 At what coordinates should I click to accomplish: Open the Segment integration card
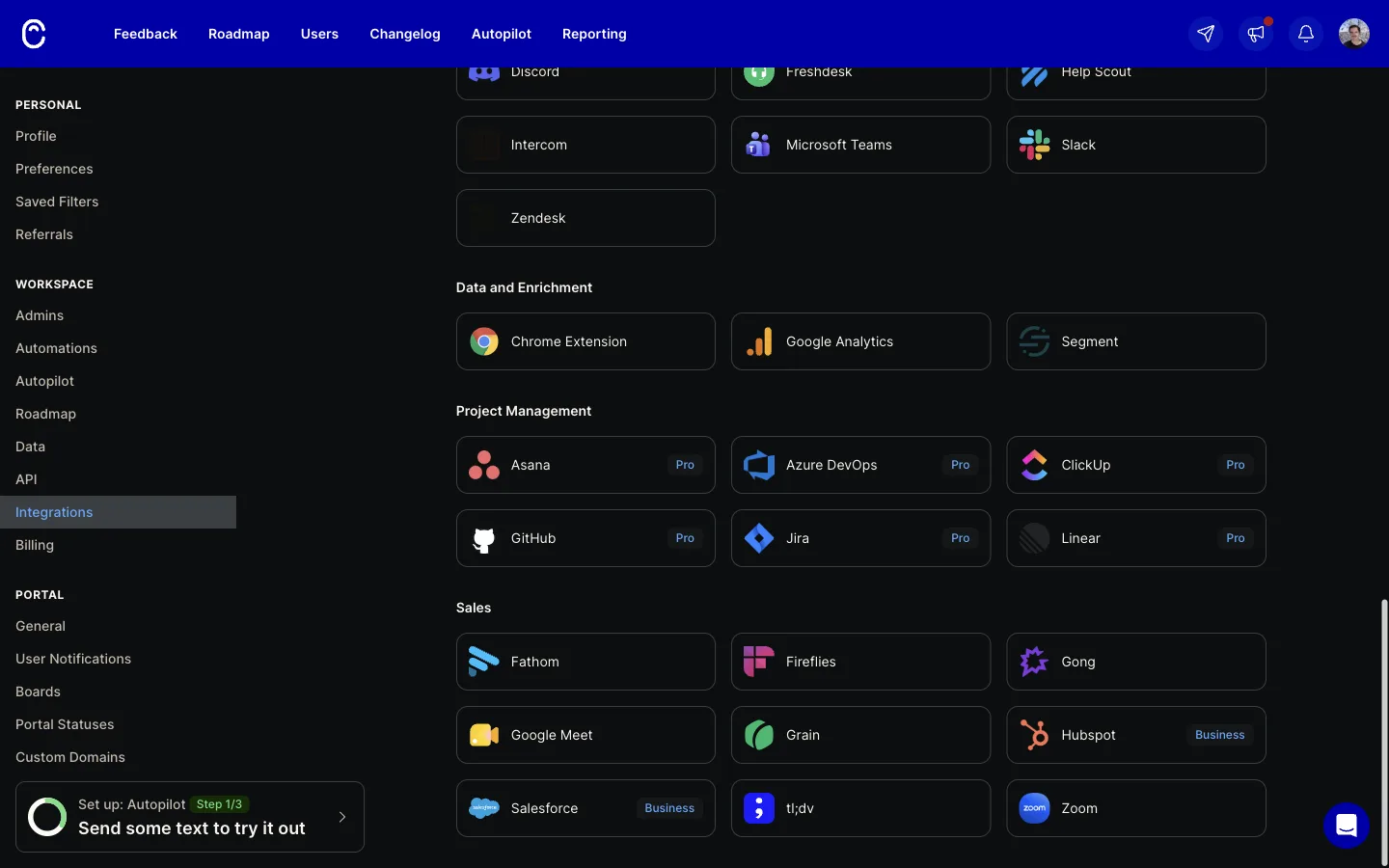[x=1136, y=341]
